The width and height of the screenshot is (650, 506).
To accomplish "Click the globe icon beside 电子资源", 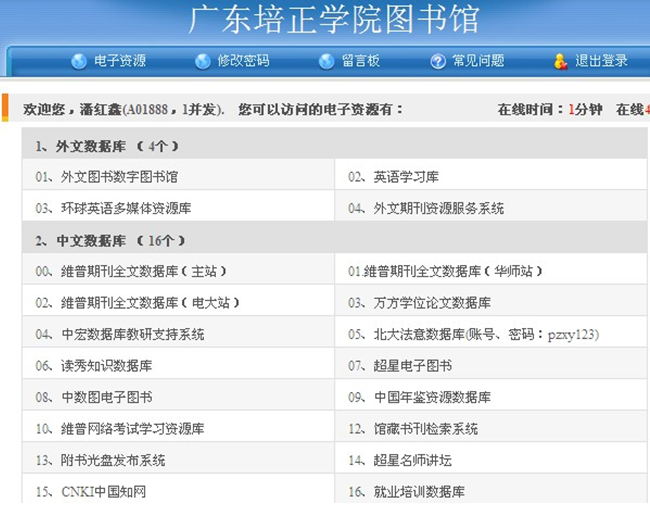I will click(x=79, y=61).
